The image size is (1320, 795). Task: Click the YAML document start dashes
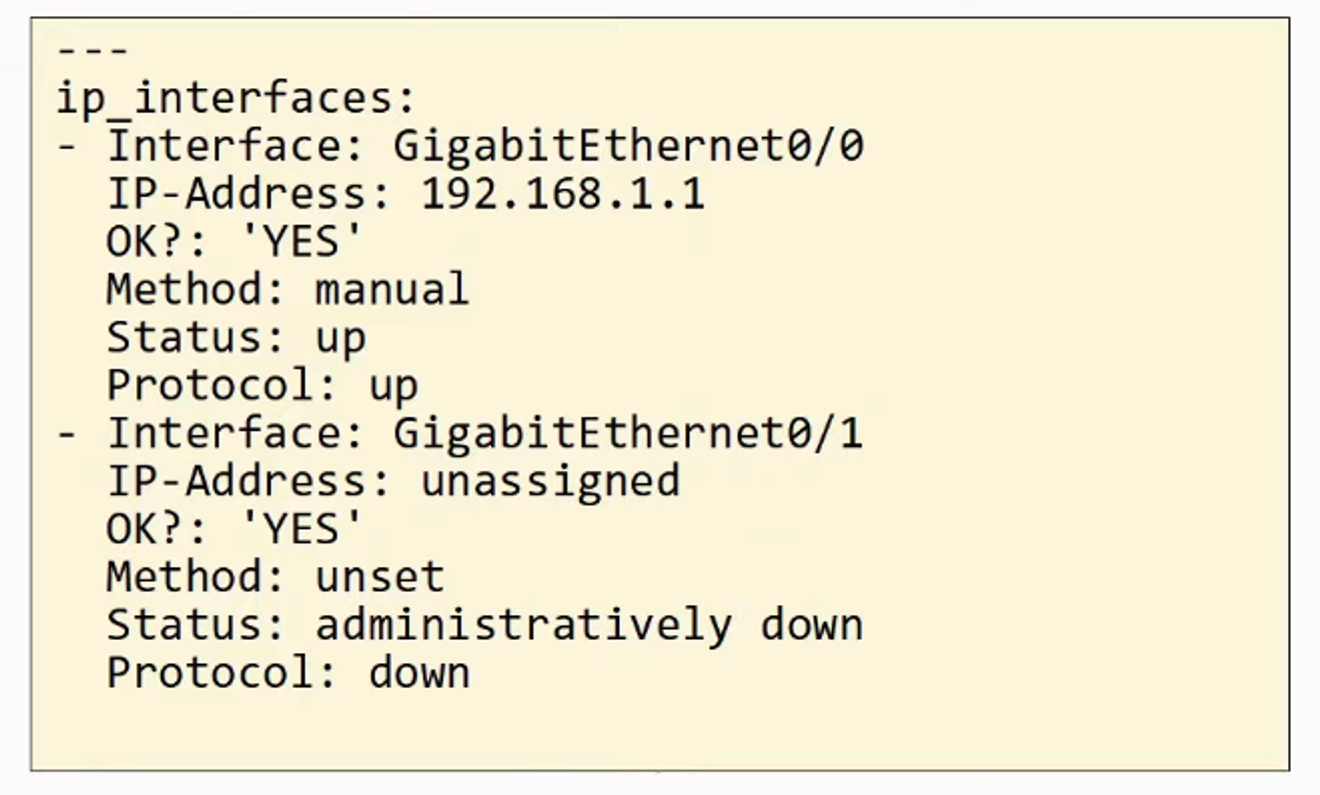click(92, 50)
